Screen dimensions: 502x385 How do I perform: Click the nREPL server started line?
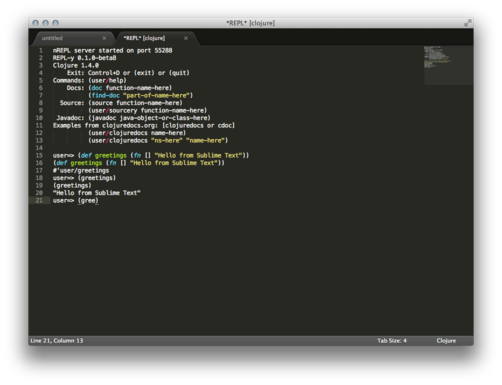point(112,51)
